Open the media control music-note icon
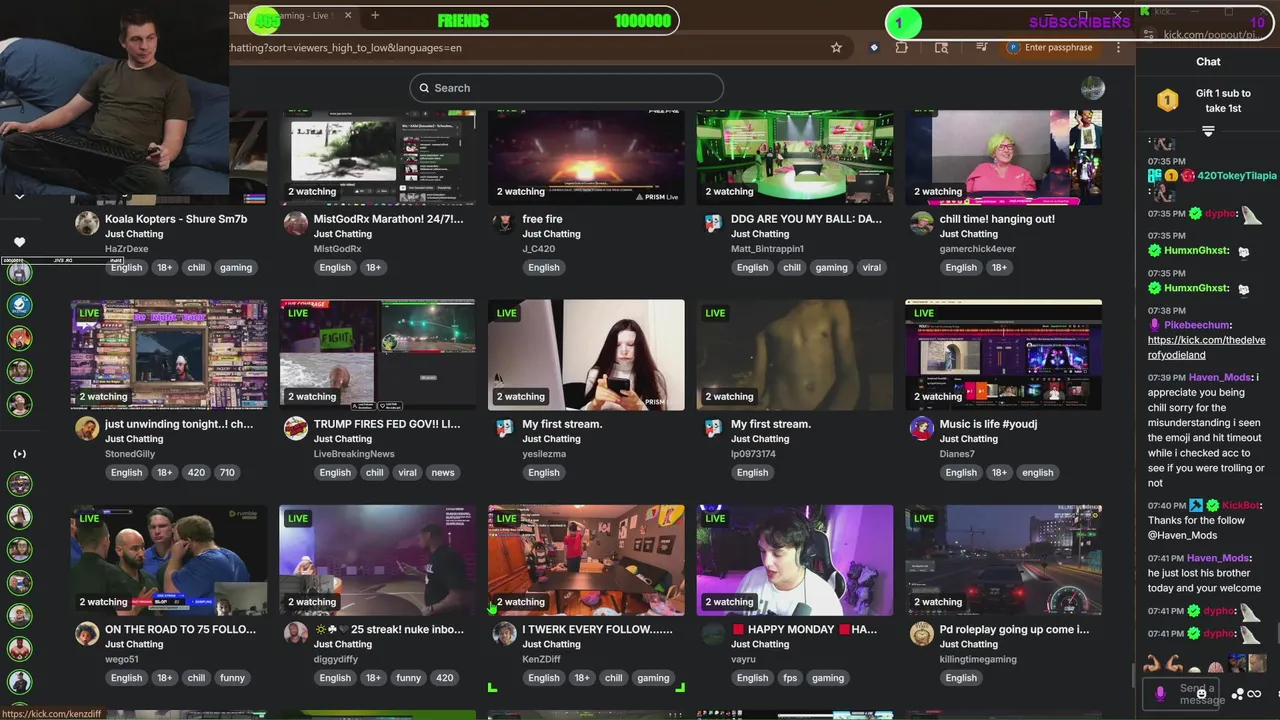Image resolution: width=1280 pixels, height=720 pixels. (984, 47)
